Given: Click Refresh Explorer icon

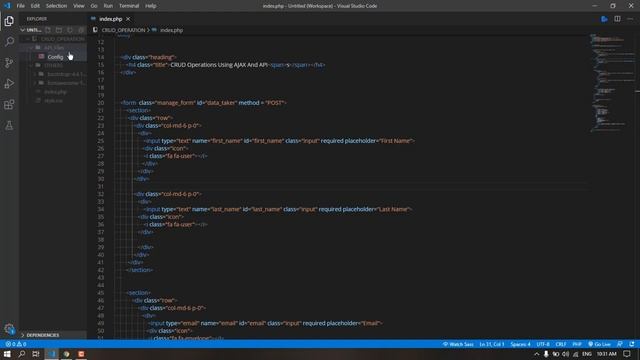Looking at the screenshot, I should [70, 30].
